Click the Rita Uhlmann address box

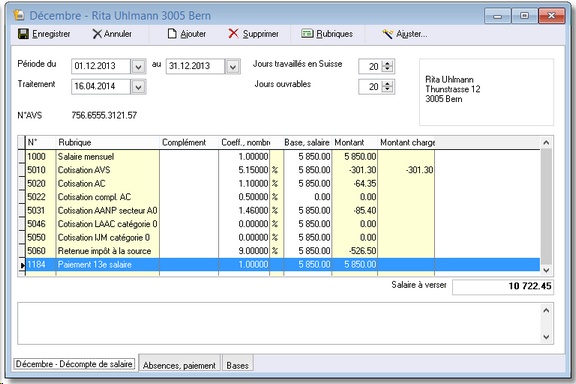coord(486,92)
